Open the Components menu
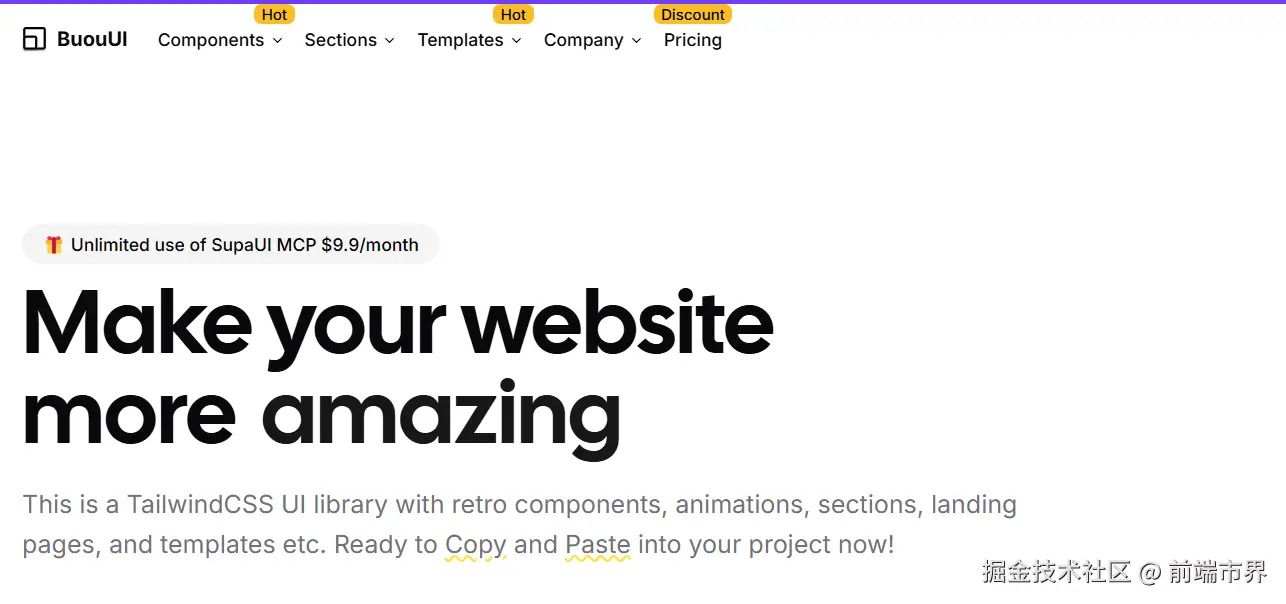 (x=211, y=40)
